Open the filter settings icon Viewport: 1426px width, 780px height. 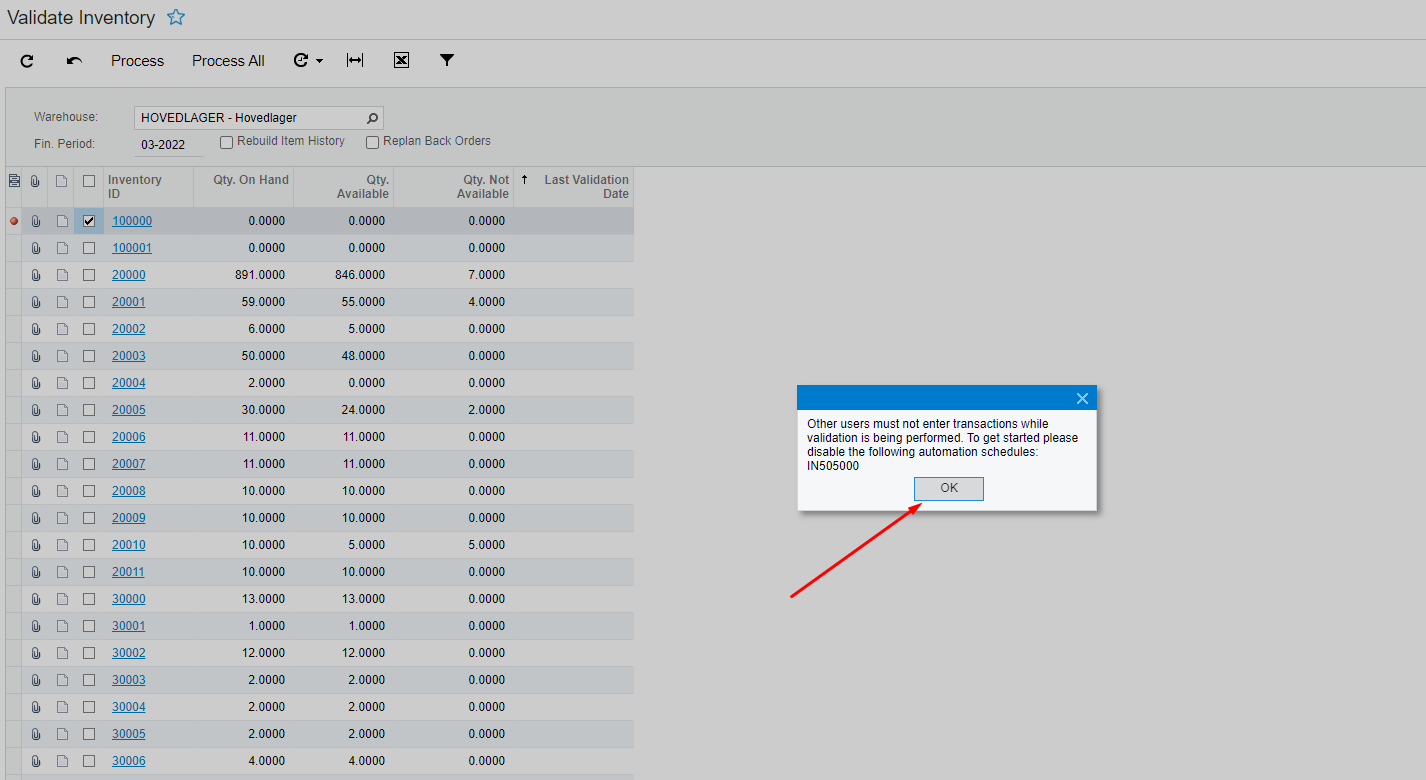click(447, 60)
